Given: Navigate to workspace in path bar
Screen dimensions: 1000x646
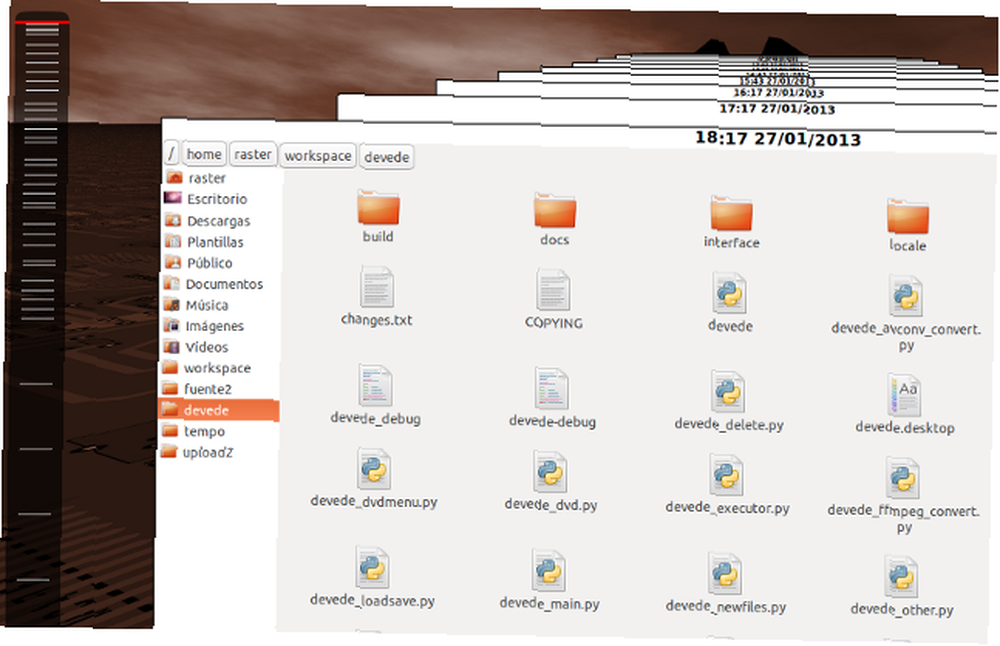Looking at the screenshot, I should tap(318, 156).
